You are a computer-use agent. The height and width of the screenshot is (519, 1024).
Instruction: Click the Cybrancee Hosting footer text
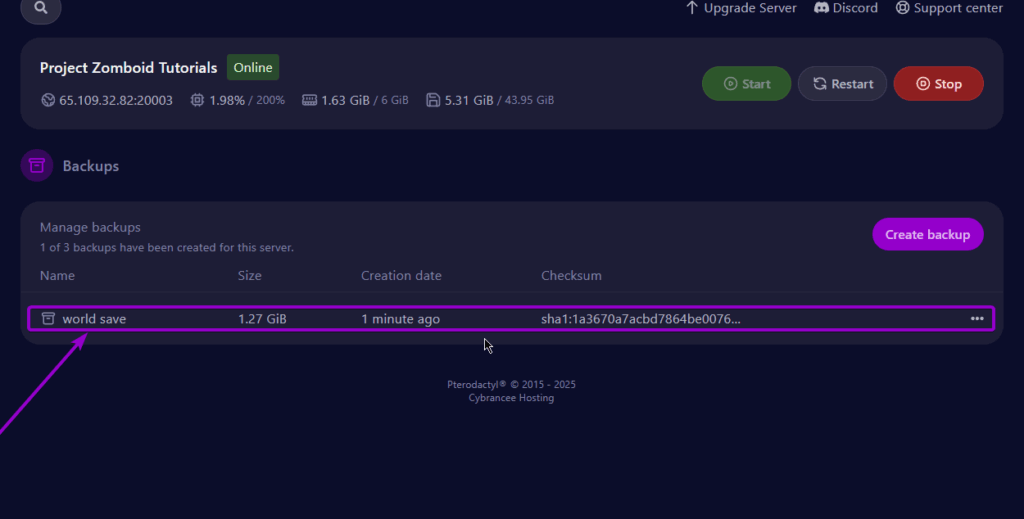tap(511, 398)
